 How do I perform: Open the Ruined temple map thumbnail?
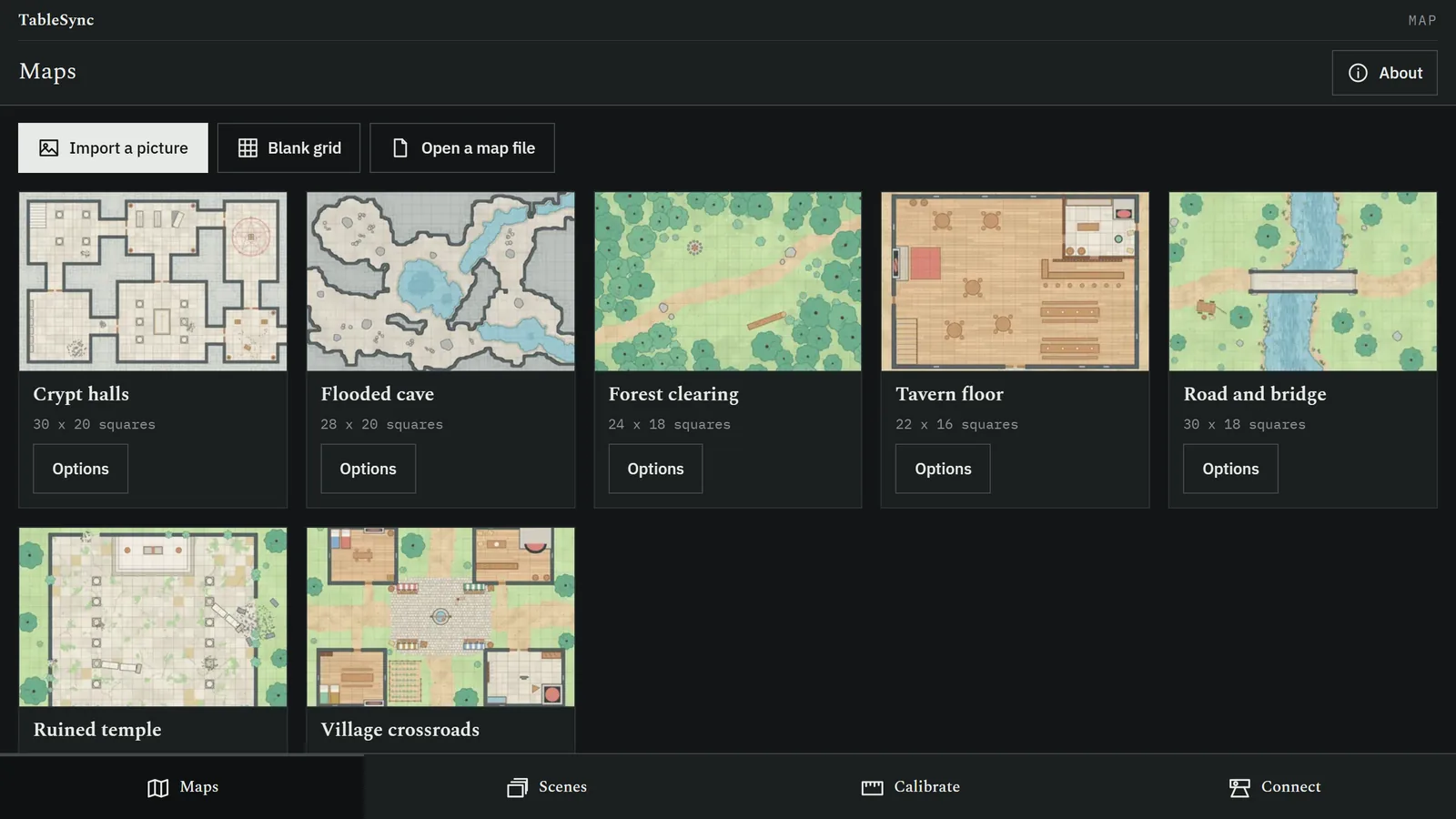153,617
